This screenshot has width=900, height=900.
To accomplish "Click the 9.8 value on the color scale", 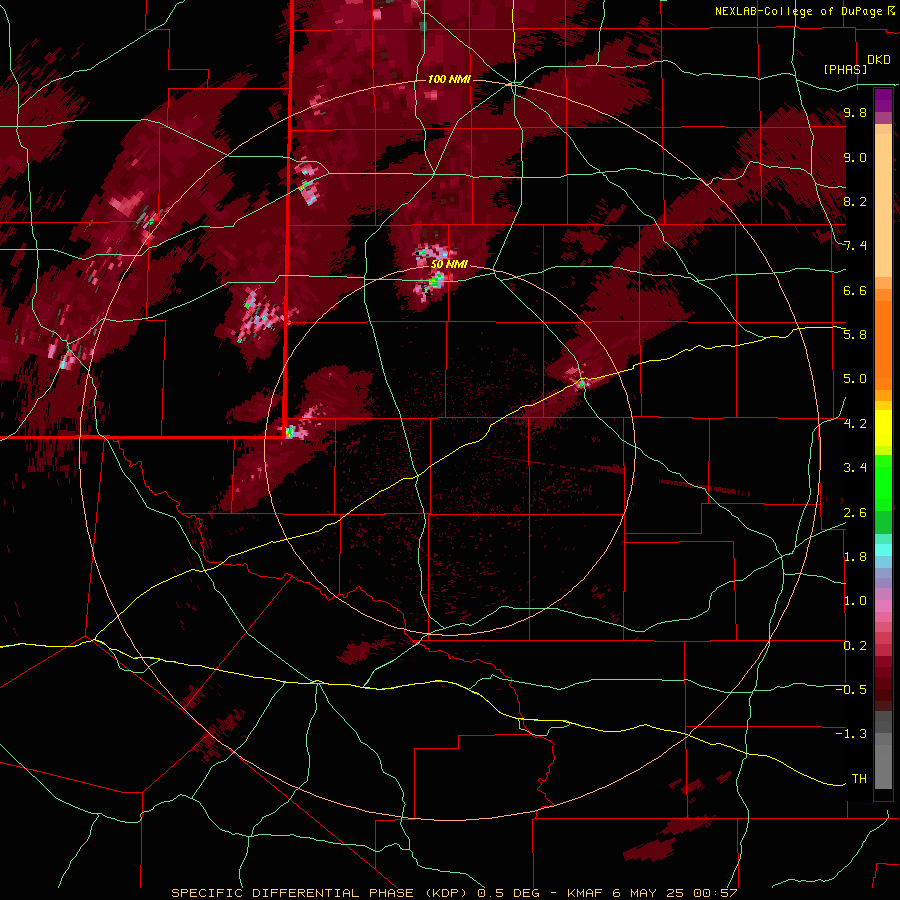I will coord(855,113).
